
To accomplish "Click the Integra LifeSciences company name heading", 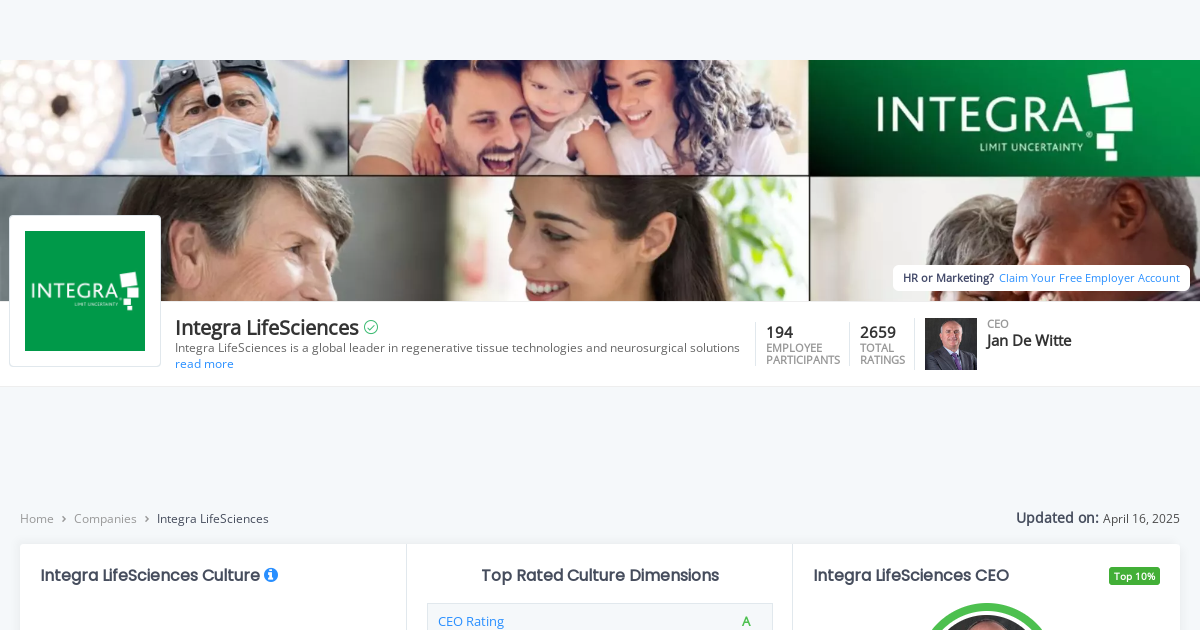I will [267, 327].
